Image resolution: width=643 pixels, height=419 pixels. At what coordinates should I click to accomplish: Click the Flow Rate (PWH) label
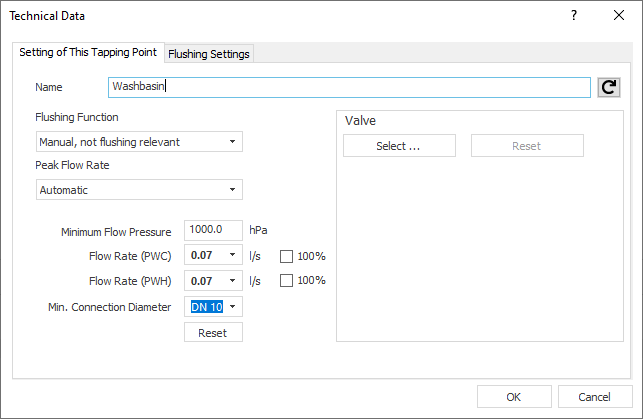coord(130,281)
